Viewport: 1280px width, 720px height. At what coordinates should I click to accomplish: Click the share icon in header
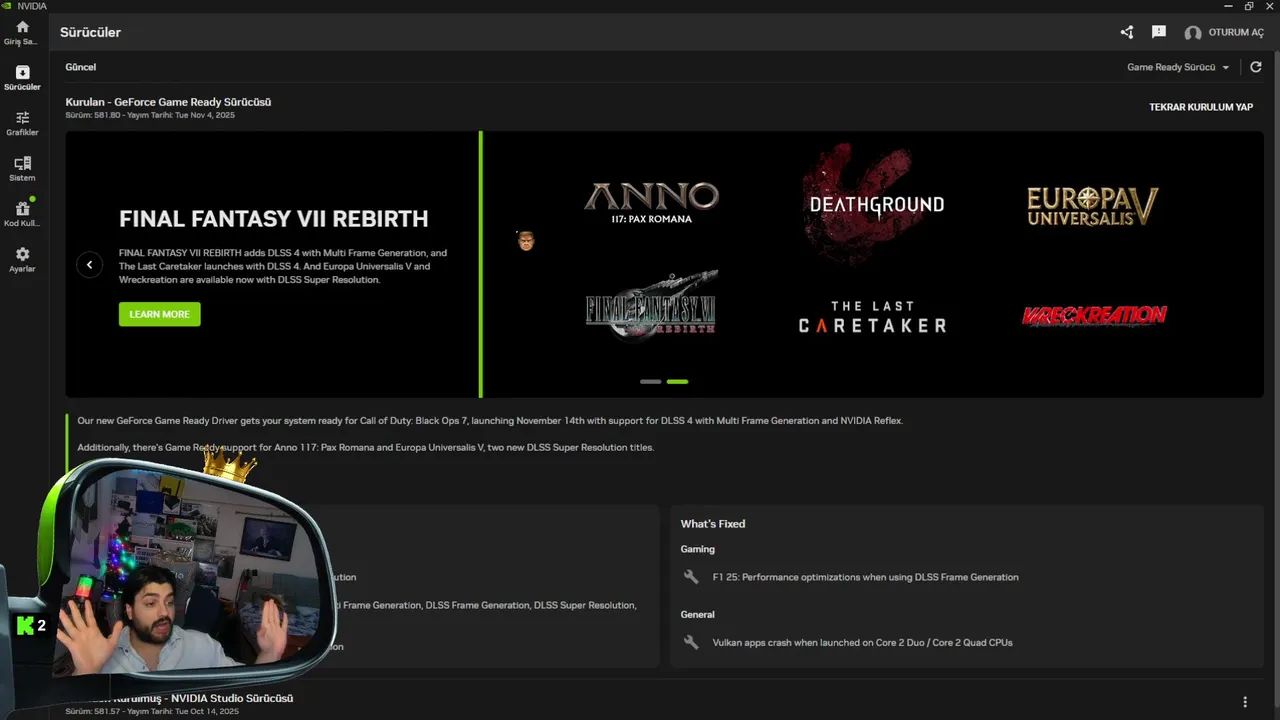1127,32
